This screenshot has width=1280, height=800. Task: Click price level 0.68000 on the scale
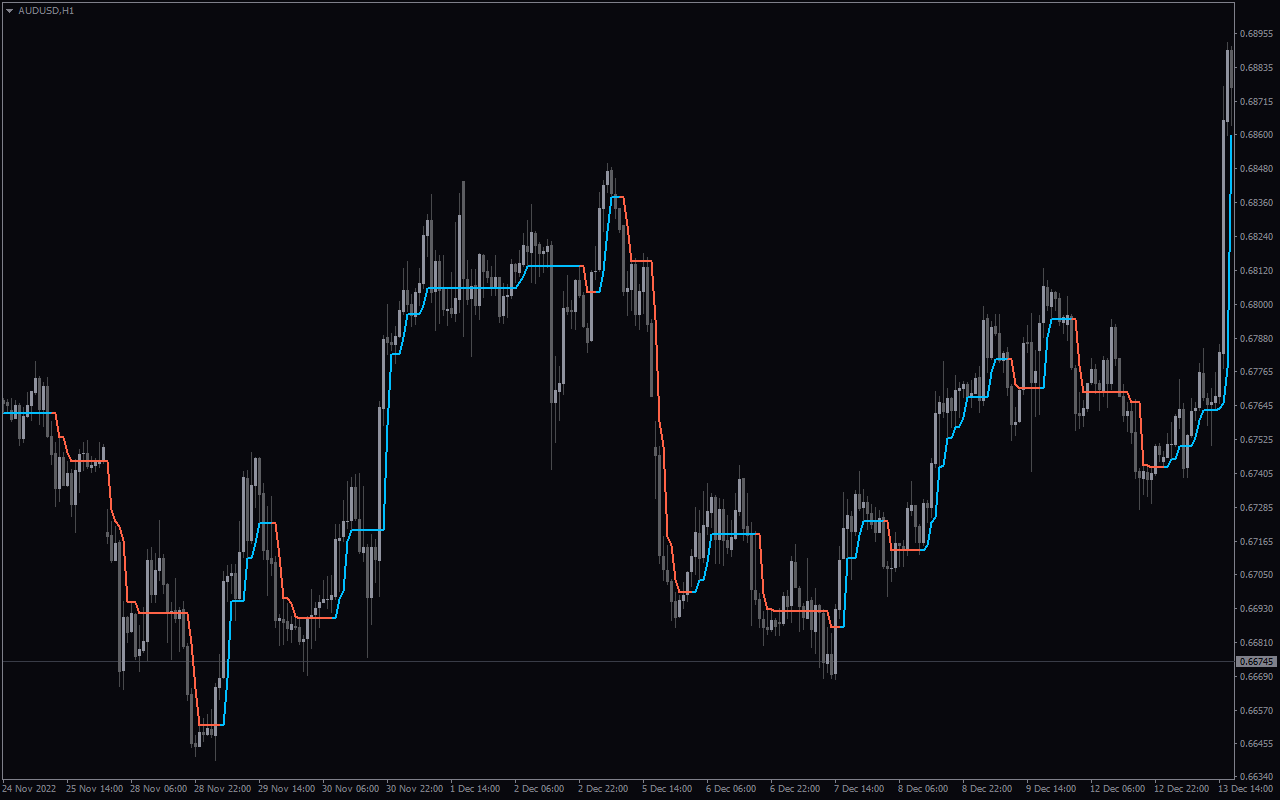point(1258,305)
